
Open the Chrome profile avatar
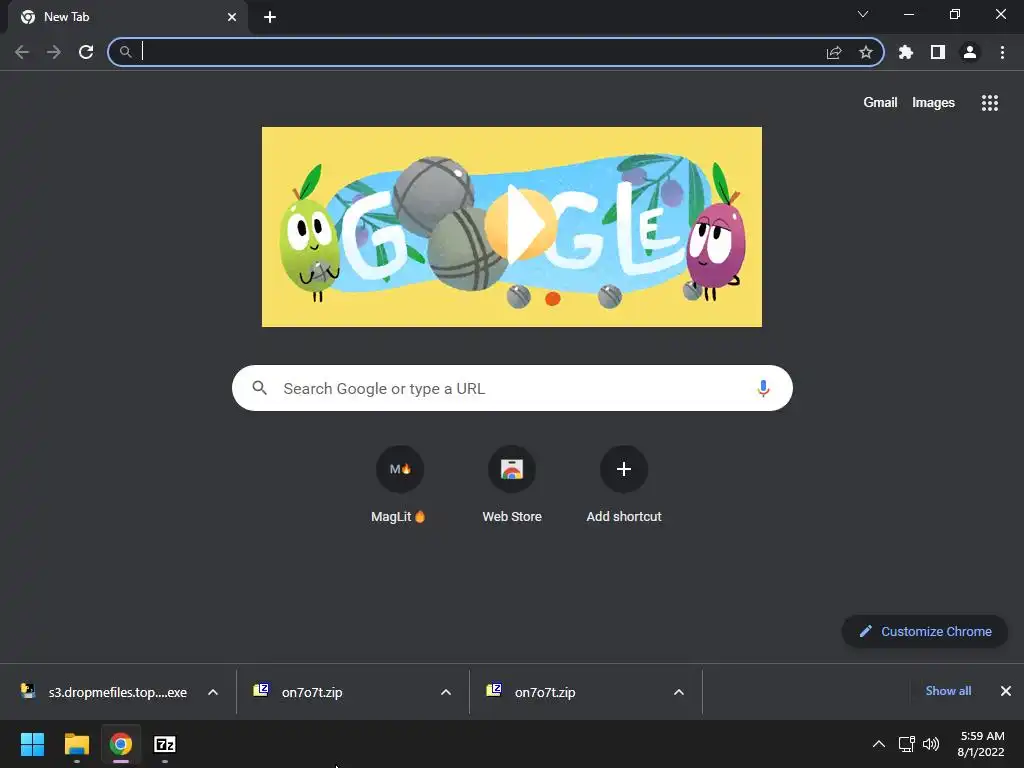970,52
